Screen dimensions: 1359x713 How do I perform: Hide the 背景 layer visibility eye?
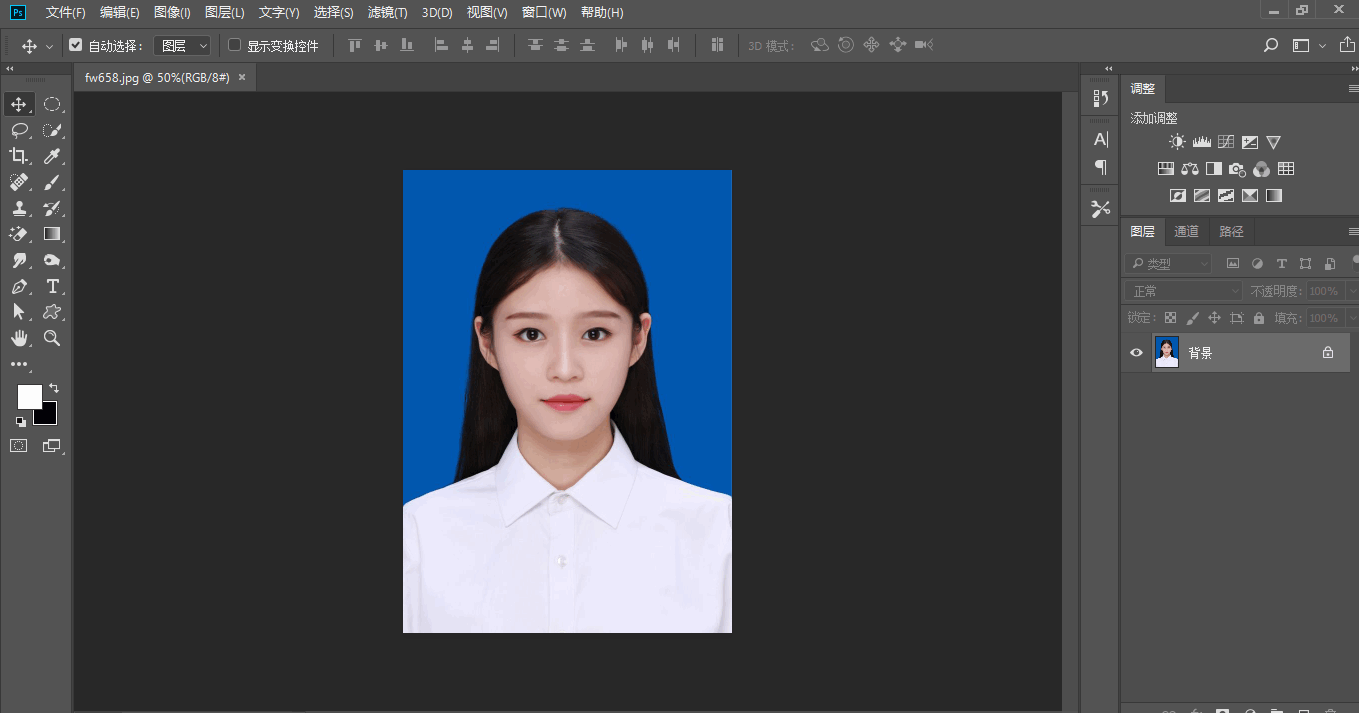coord(1135,352)
